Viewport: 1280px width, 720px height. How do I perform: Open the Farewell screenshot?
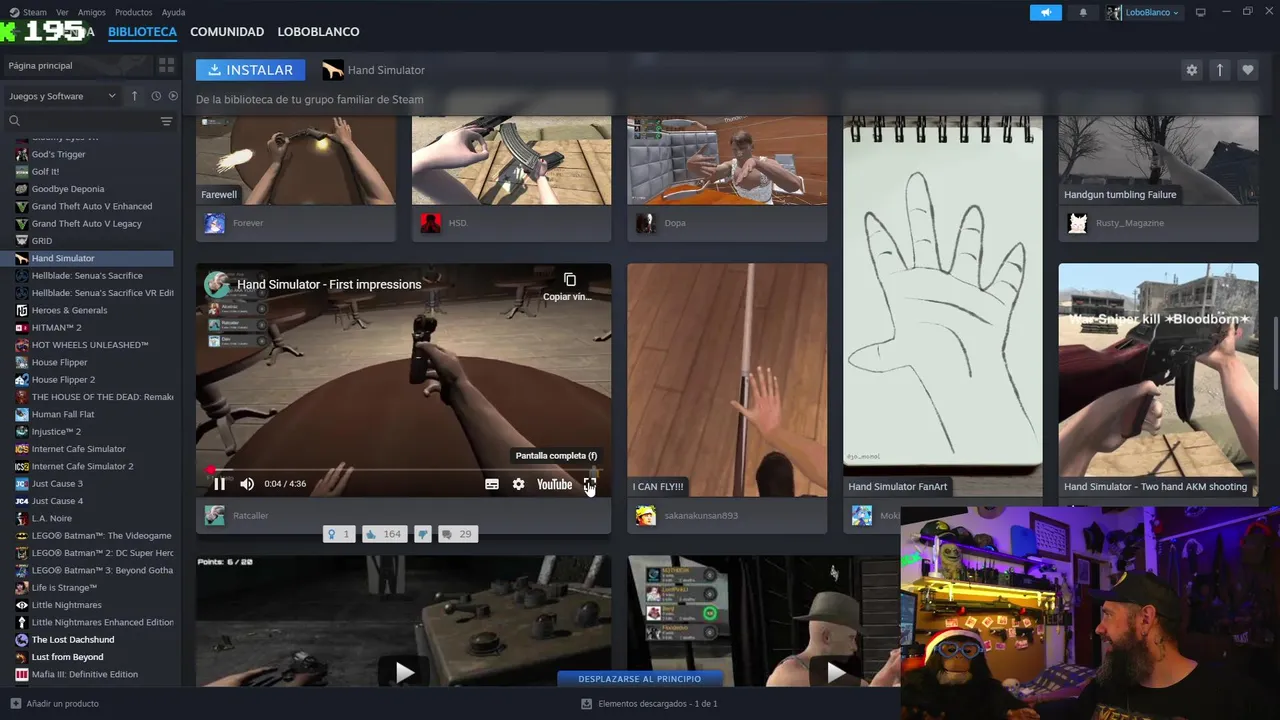pyautogui.click(x=296, y=160)
